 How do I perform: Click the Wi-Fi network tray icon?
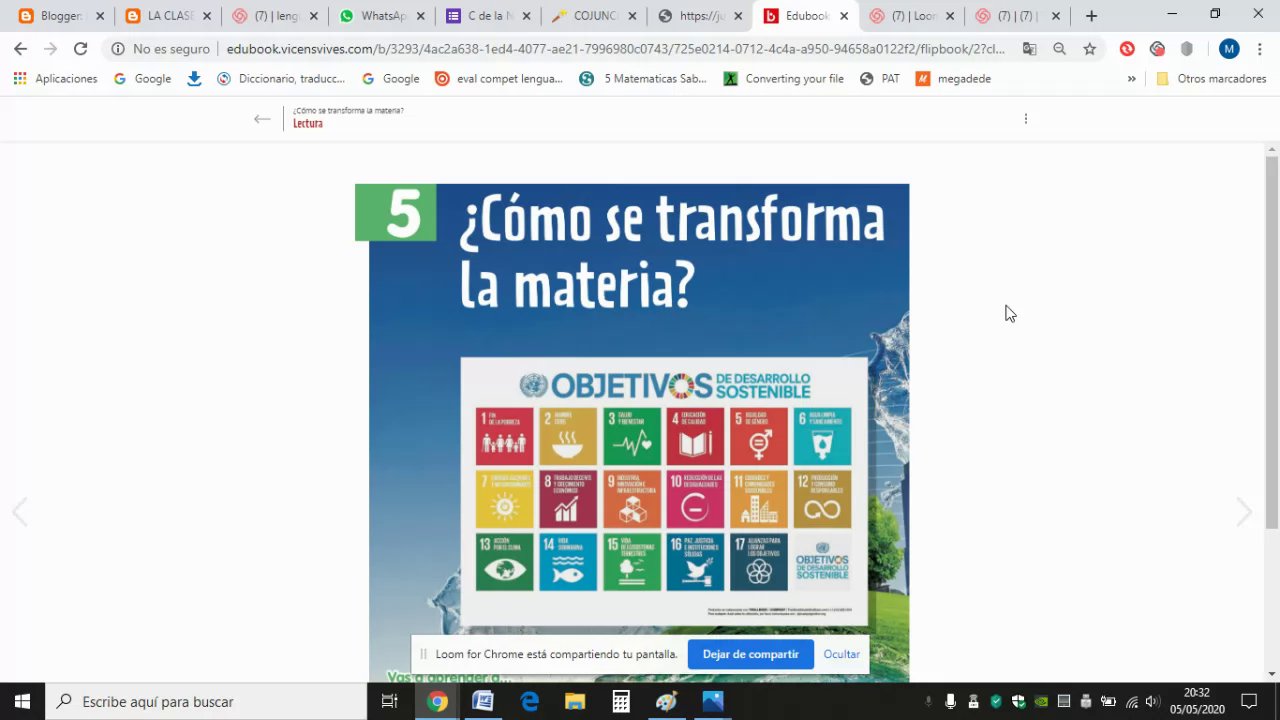click(x=1132, y=701)
